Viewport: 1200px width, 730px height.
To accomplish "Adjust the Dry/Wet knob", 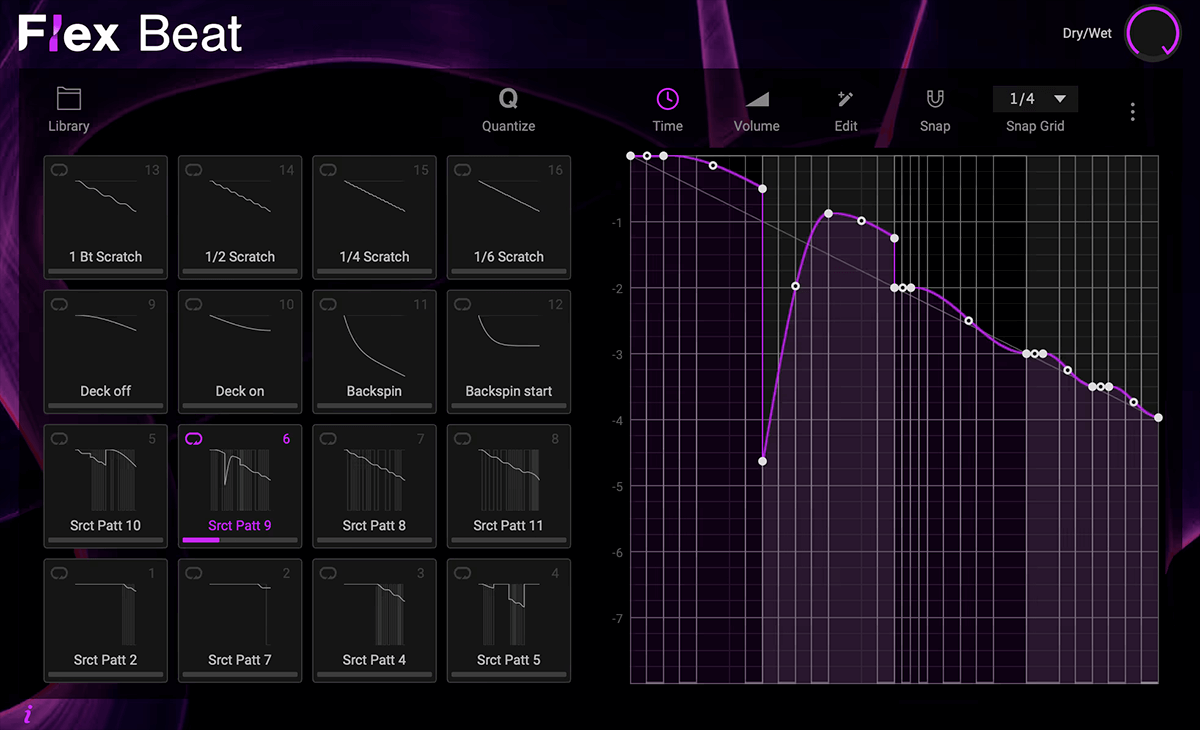I will coord(1152,34).
